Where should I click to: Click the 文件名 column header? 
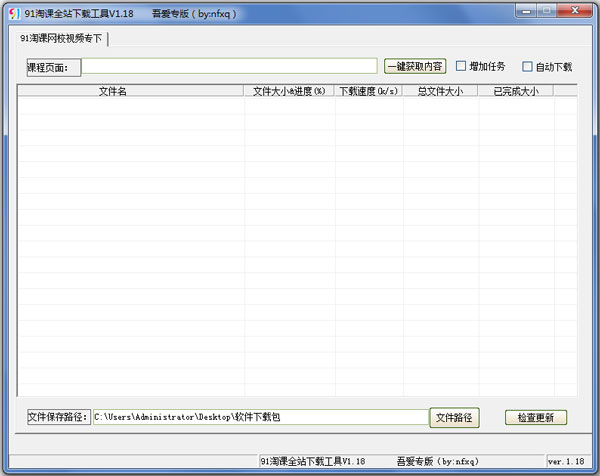point(131,91)
